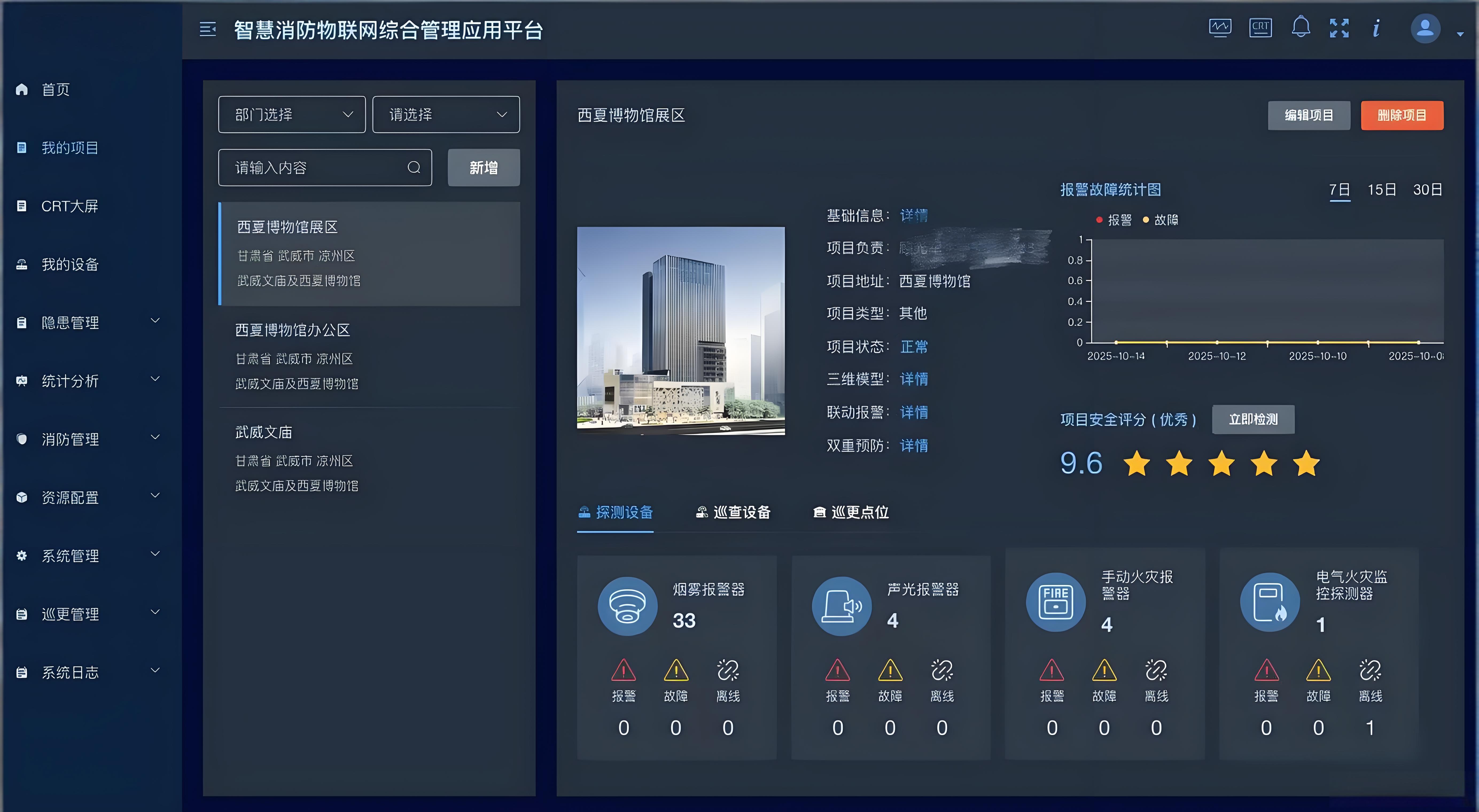Open 我的设备 in the sidebar
1479x812 pixels.
point(69,264)
